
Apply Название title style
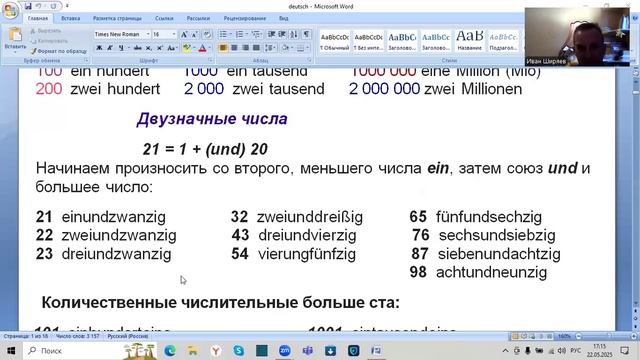click(x=469, y=41)
